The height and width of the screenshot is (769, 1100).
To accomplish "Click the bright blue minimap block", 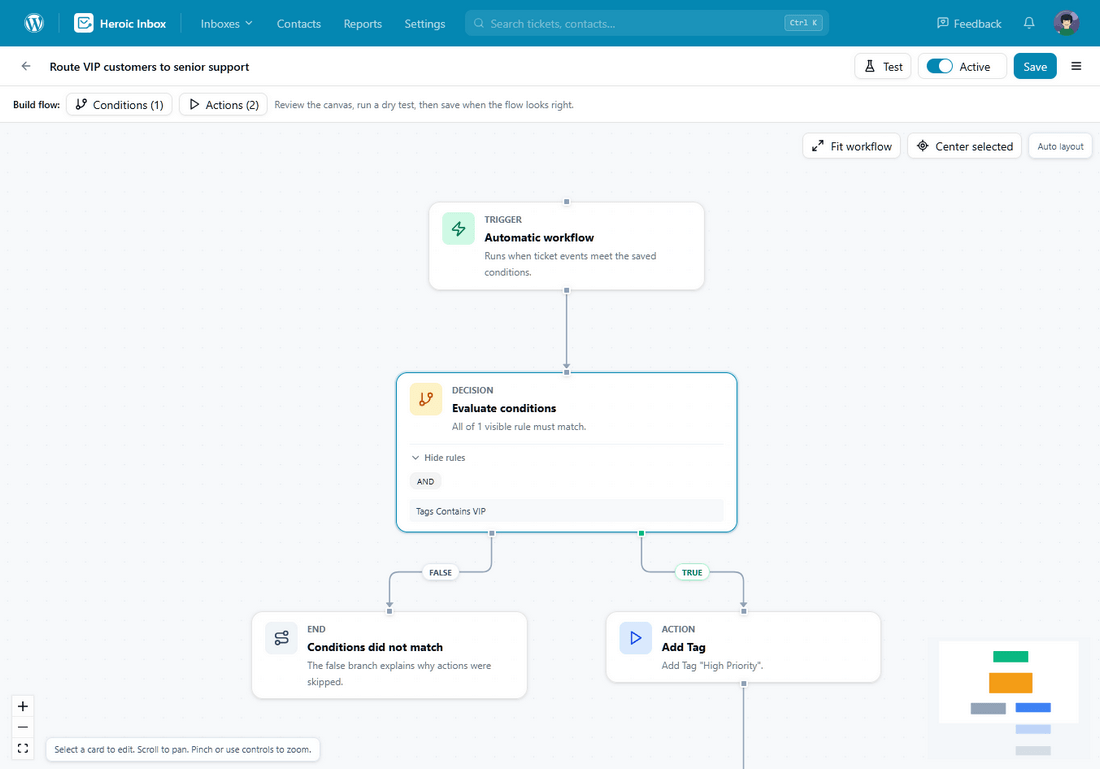I will click(x=1033, y=708).
